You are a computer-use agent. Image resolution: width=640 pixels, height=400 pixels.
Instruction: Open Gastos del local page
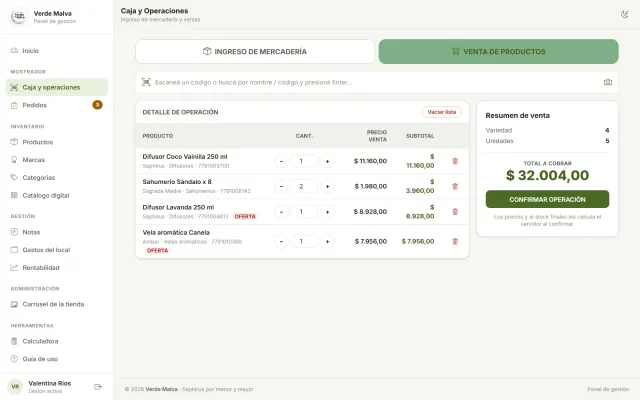pos(57,250)
